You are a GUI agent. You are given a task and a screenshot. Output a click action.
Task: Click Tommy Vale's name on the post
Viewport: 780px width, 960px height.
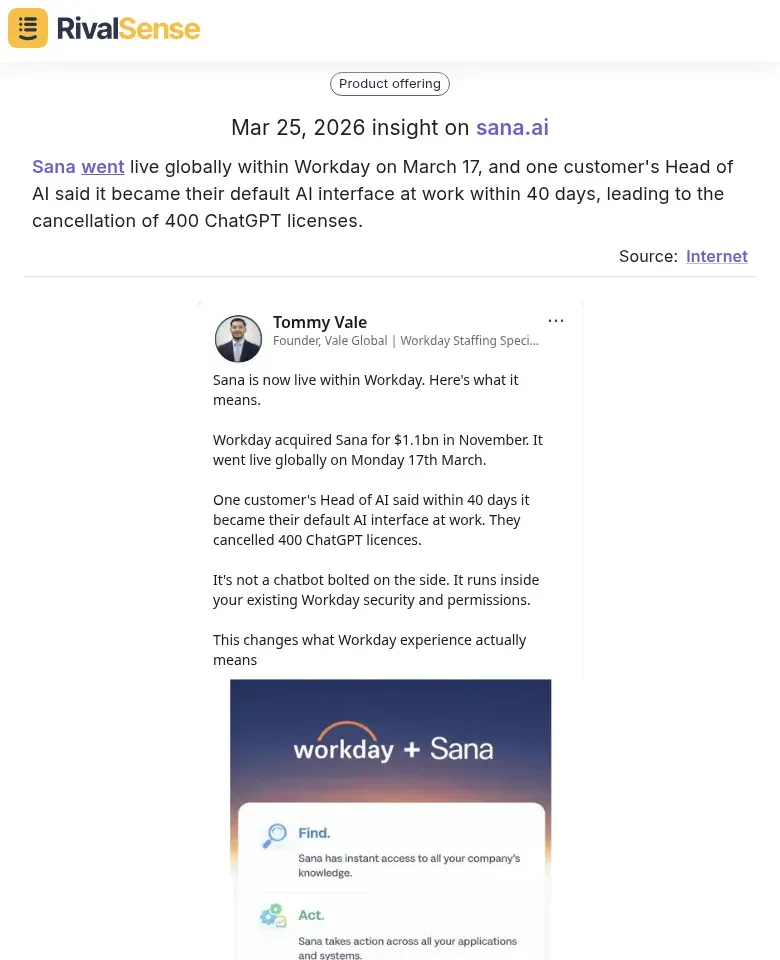pos(320,322)
